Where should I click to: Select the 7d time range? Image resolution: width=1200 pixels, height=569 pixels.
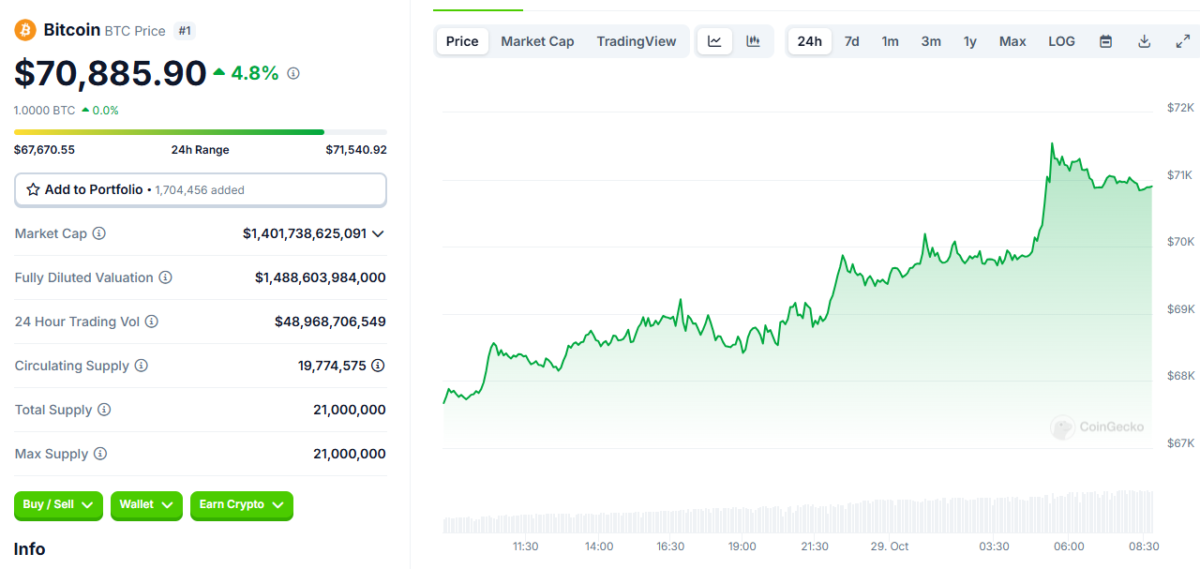[x=851, y=41]
